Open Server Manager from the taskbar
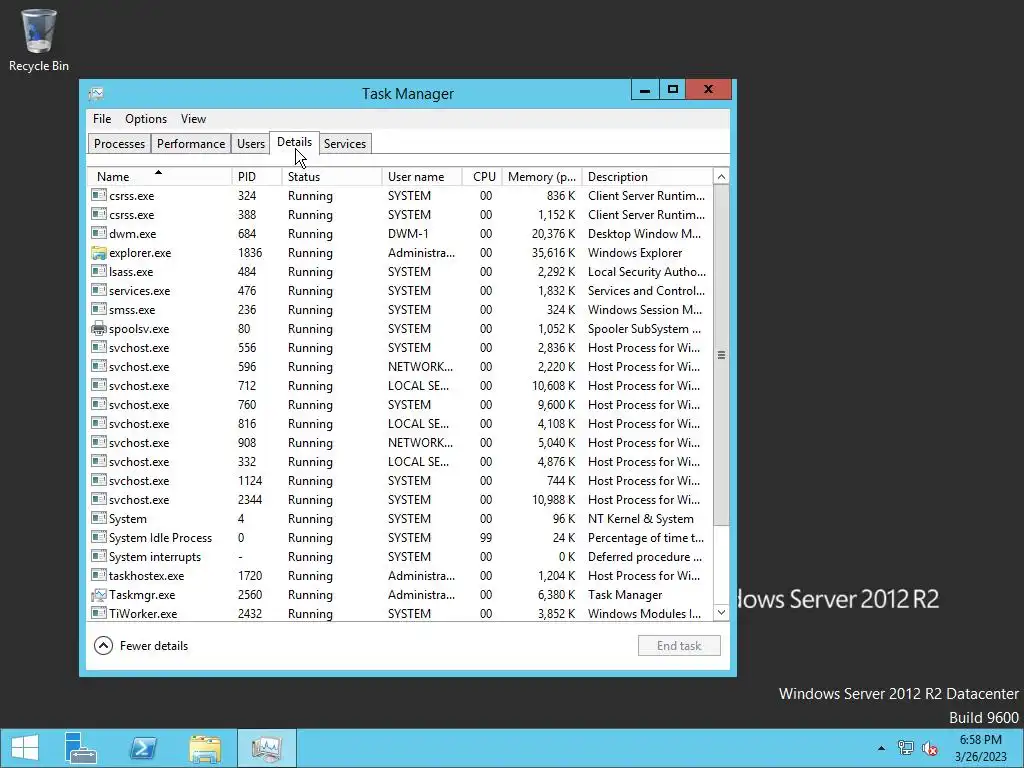 click(80, 748)
